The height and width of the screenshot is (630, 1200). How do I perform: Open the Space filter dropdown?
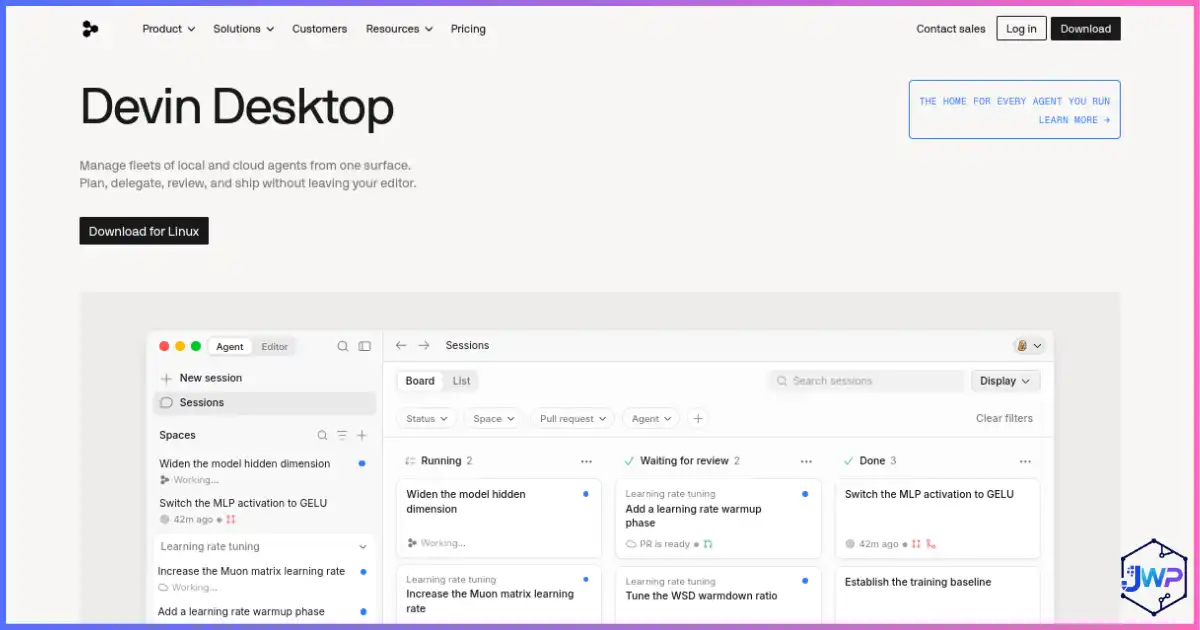click(493, 419)
